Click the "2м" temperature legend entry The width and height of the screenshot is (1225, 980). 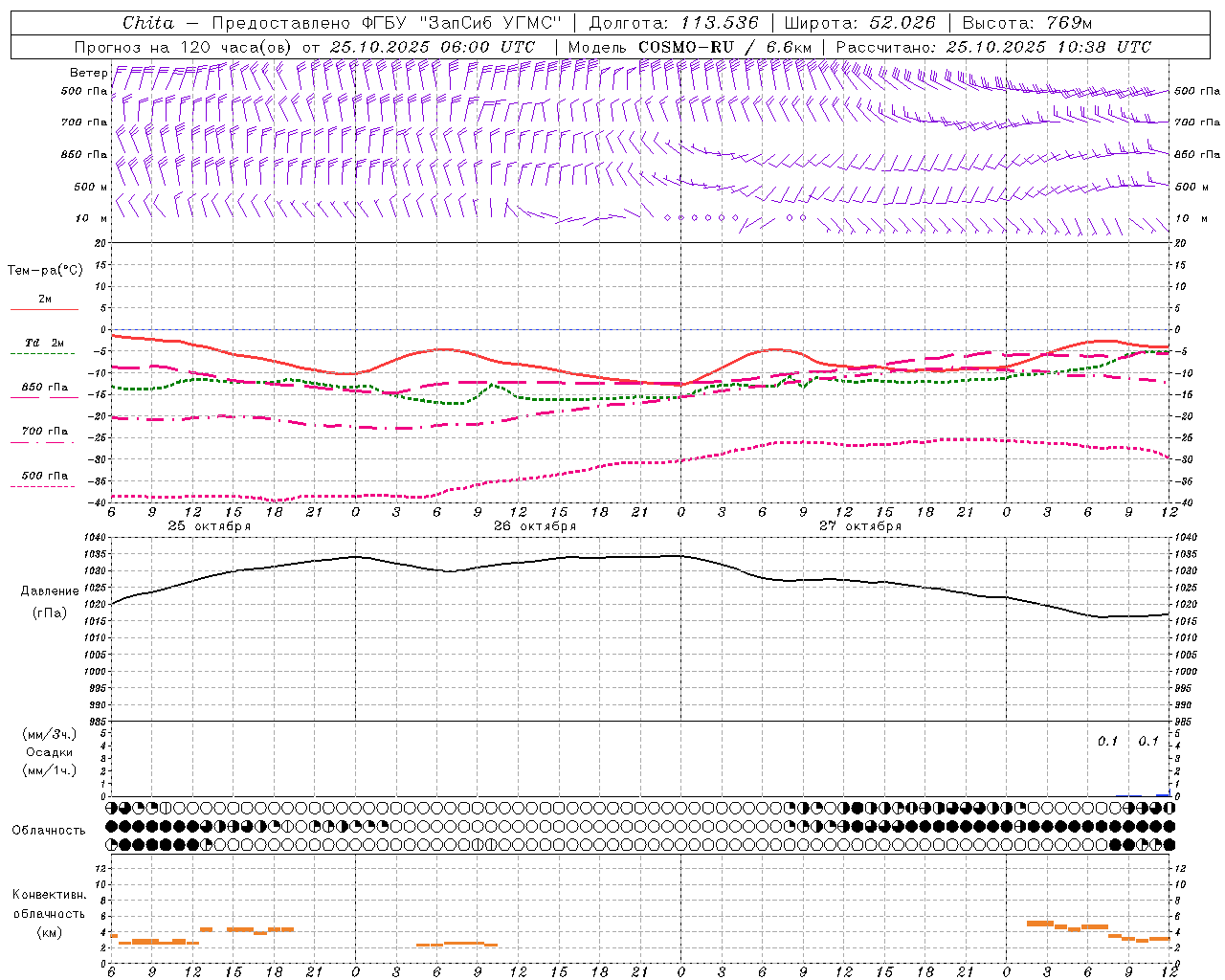click(x=45, y=300)
